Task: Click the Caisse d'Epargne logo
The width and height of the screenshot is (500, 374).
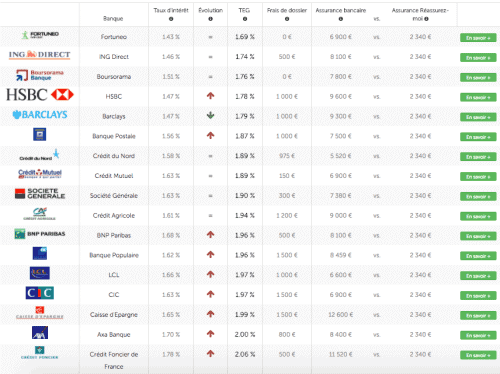Action: (40, 313)
